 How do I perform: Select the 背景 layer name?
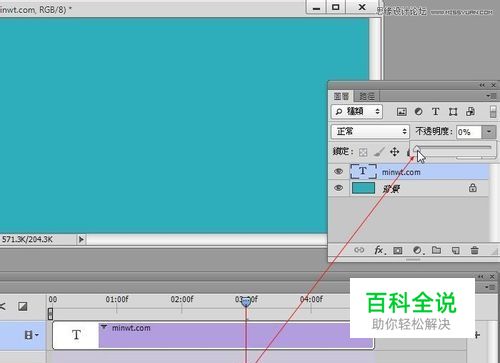point(391,189)
